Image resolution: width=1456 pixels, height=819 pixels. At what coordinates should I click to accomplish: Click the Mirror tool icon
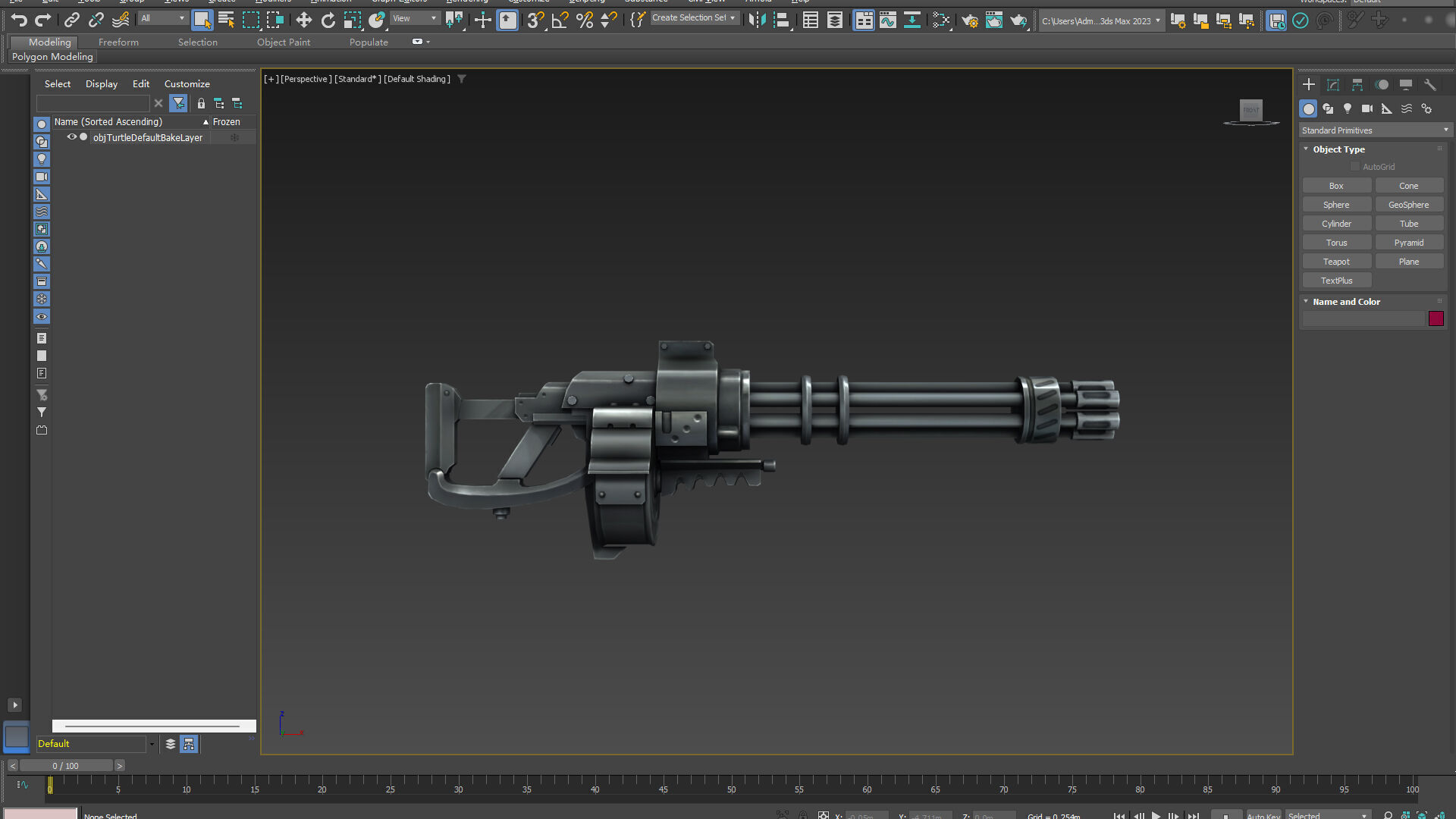[756, 20]
